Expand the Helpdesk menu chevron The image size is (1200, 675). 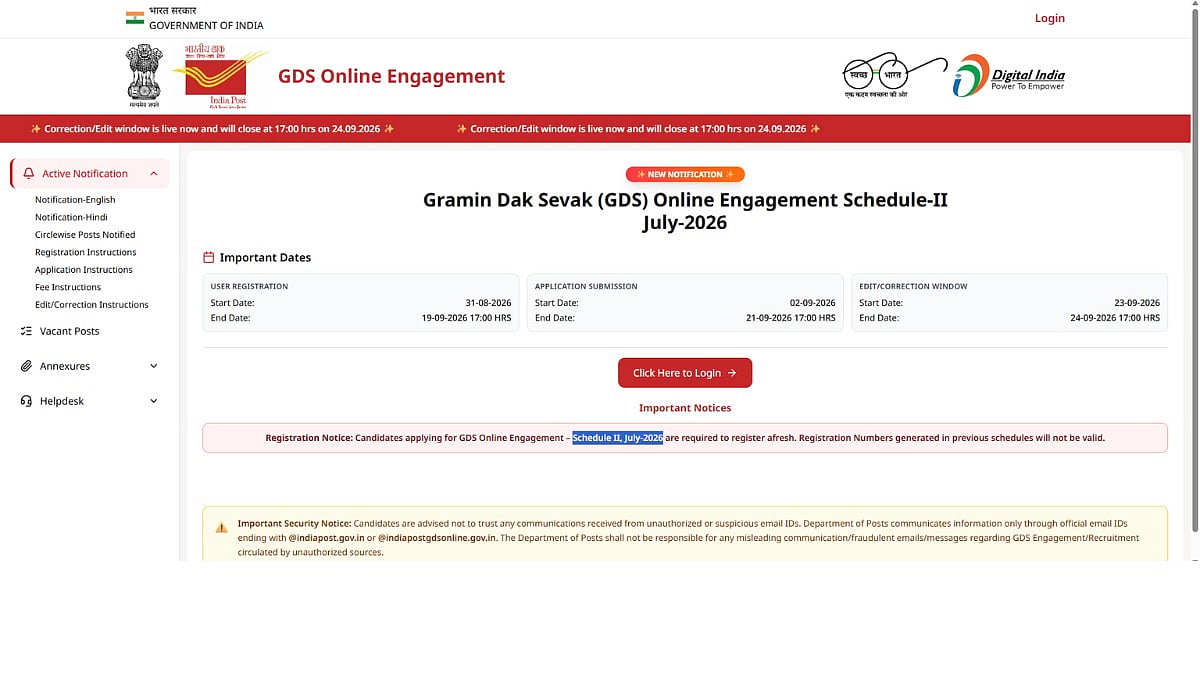point(154,401)
